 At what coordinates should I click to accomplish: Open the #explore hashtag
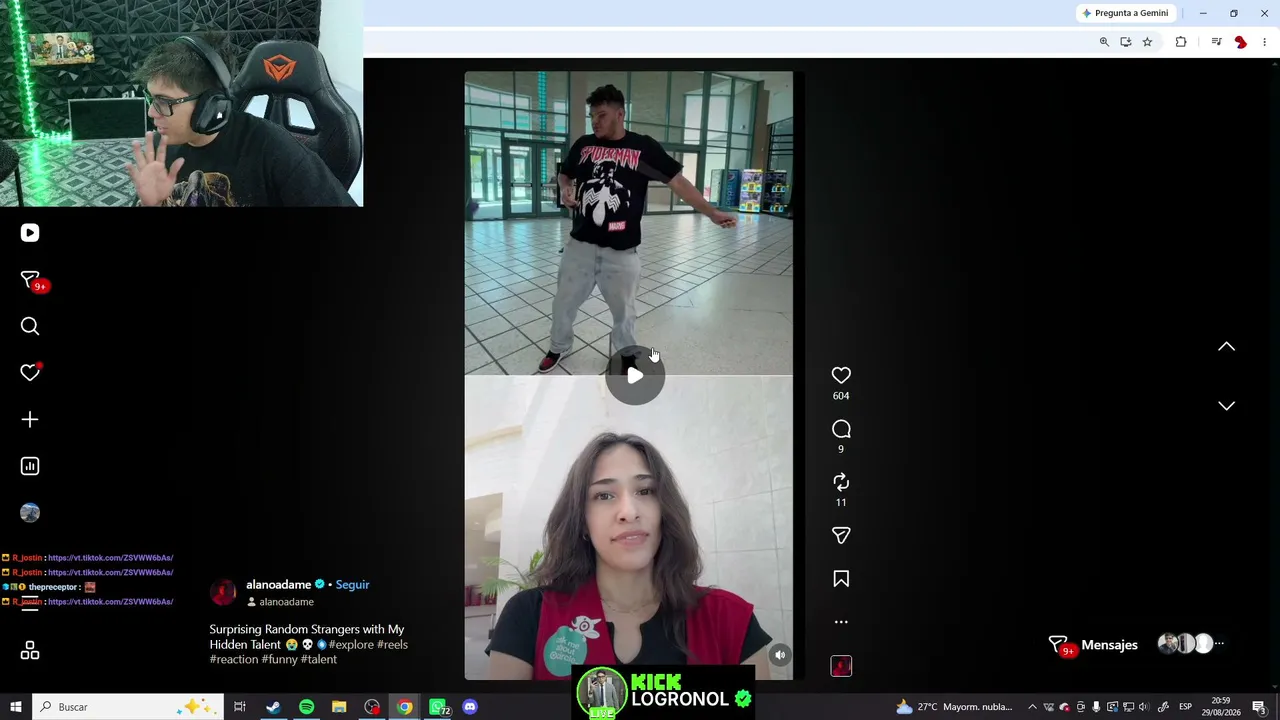pos(351,645)
